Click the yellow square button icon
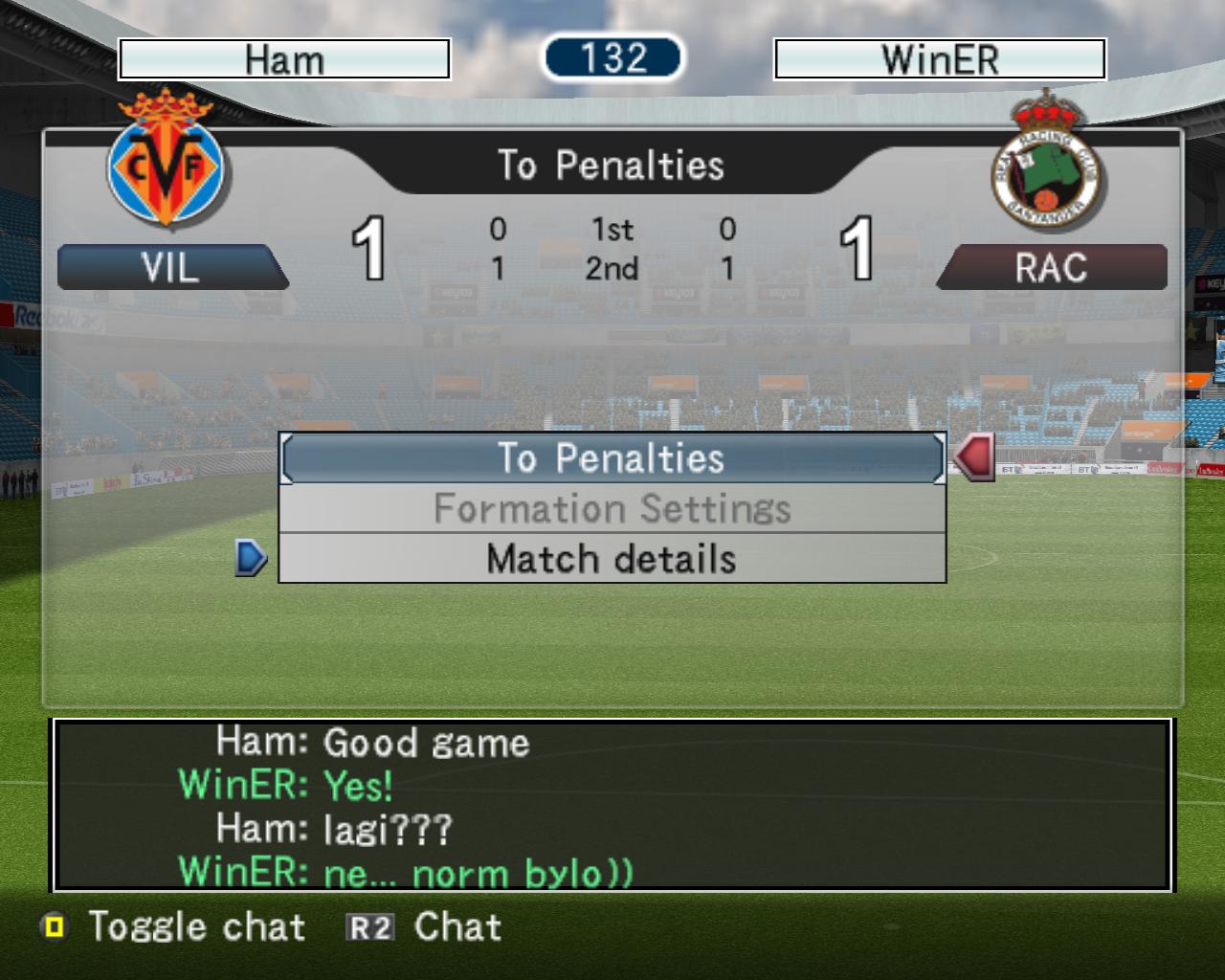The image size is (1225, 980). click(55, 926)
